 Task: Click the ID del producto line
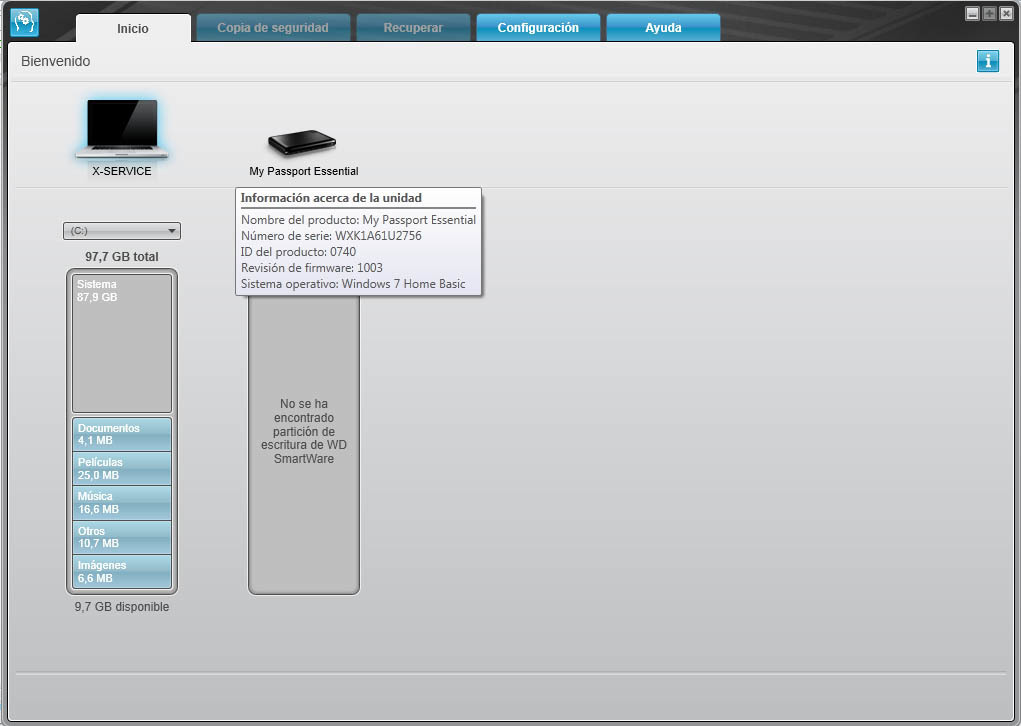(298, 252)
